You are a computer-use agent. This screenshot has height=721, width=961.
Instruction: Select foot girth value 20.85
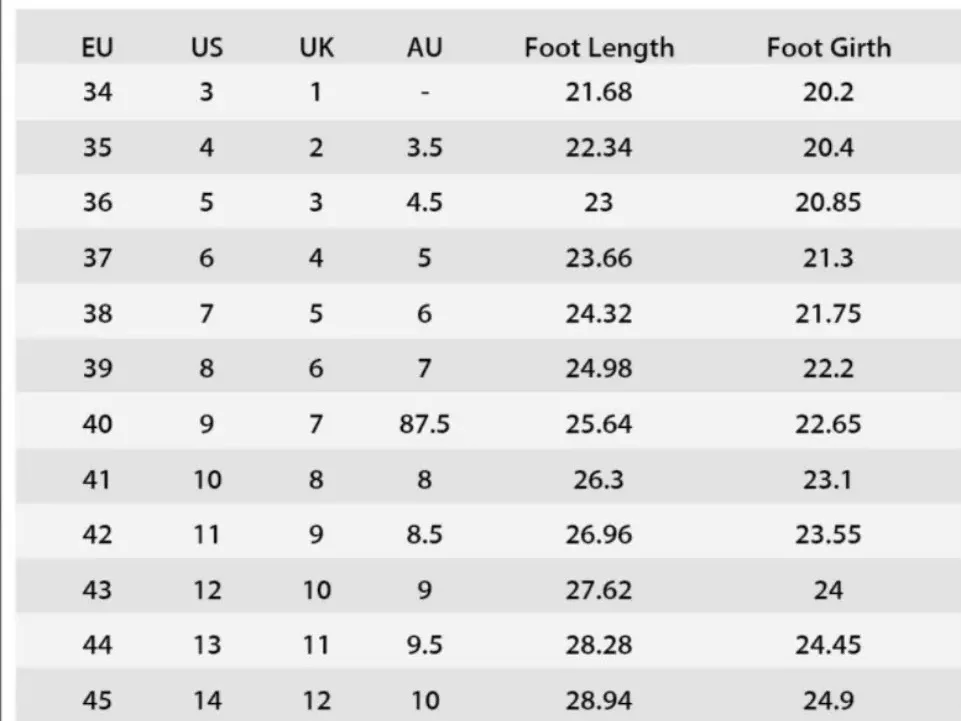point(828,203)
